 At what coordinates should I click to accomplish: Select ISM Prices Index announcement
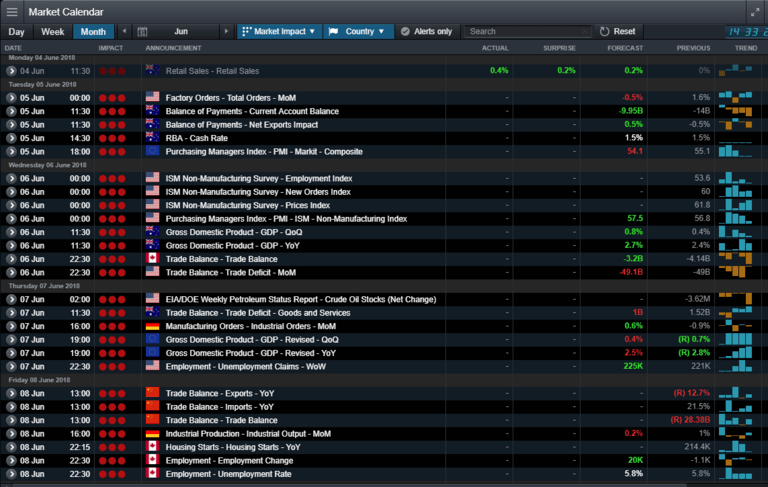(247, 205)
